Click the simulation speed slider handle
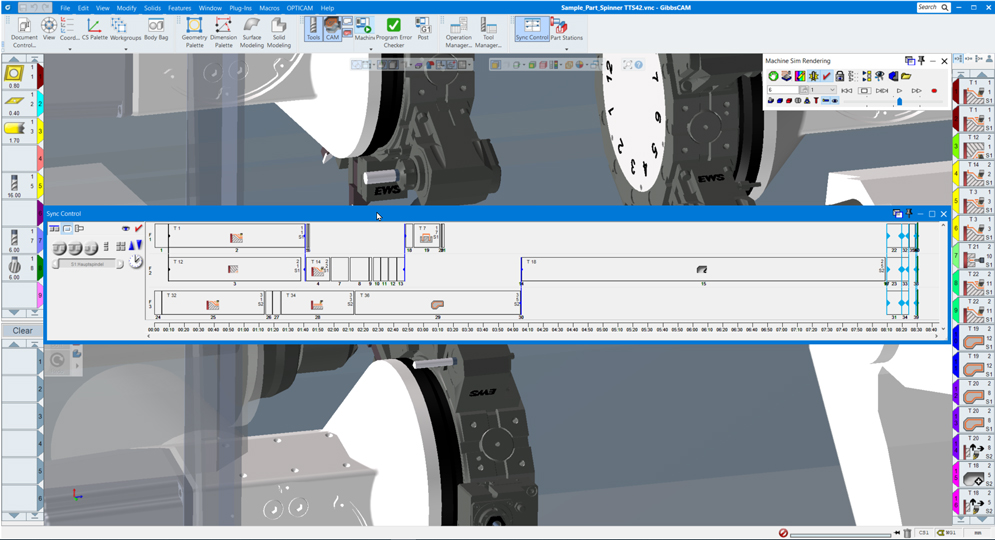The width and height of the screenshot is (995, 540). (x=899, y=101)
